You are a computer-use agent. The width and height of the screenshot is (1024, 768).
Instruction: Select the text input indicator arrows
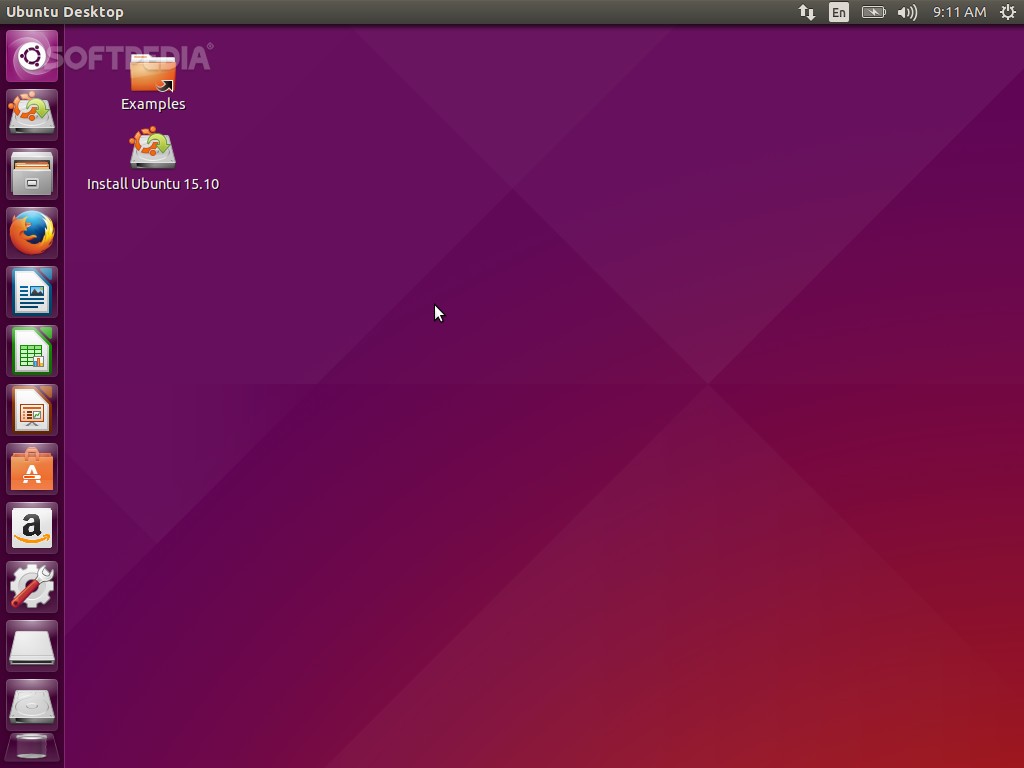coord(806,12)
